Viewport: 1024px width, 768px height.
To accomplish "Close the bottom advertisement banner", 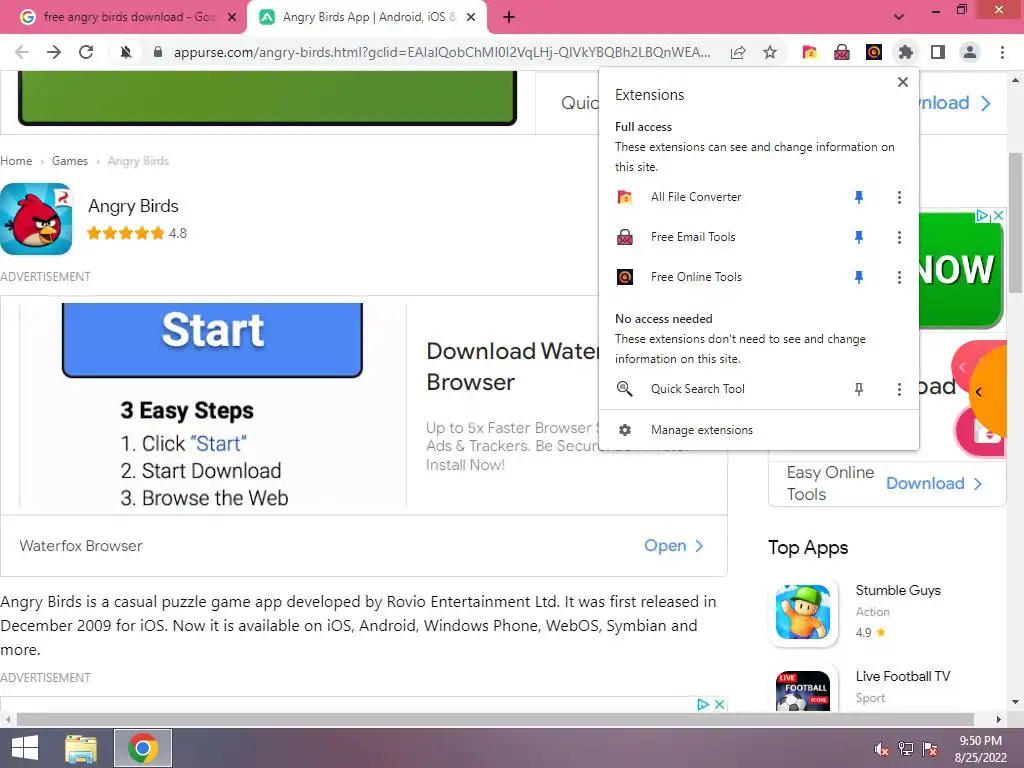I will [719, 704].
